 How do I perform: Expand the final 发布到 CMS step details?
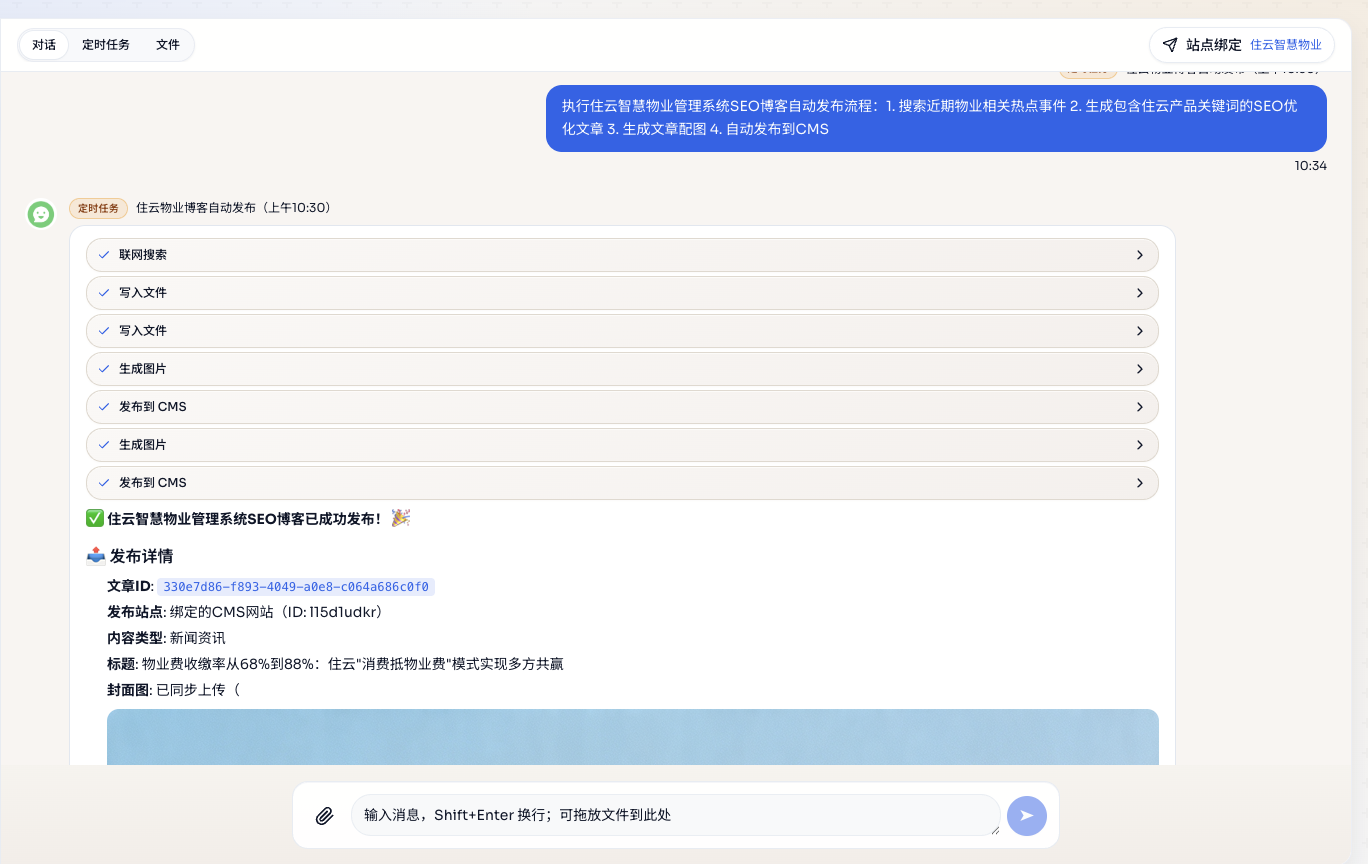point(1139,482)
